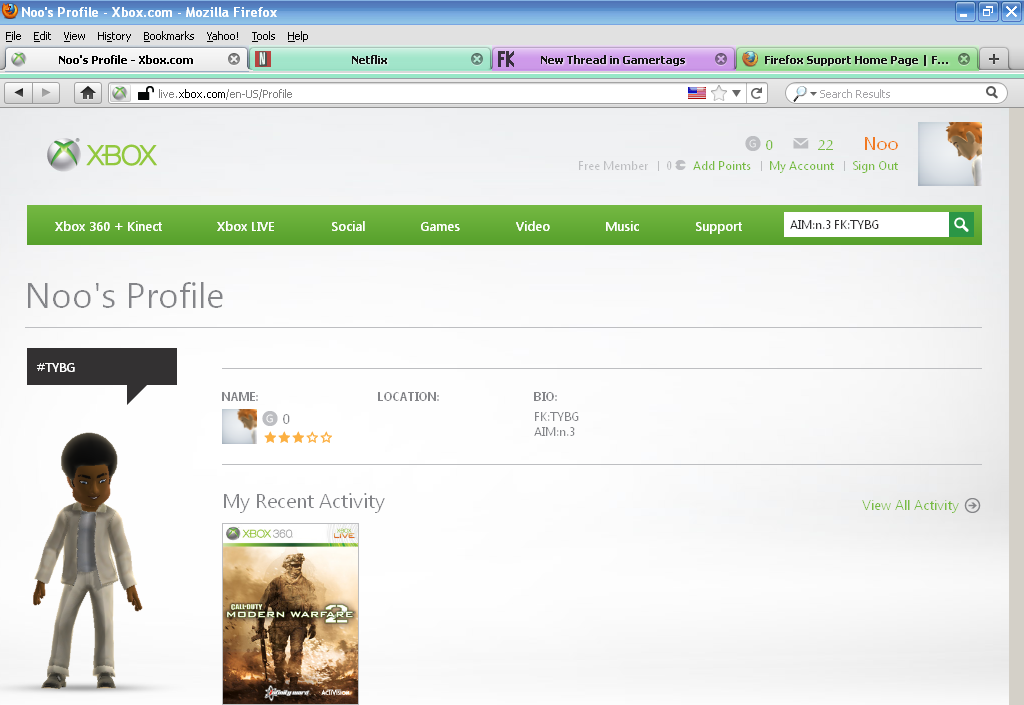The height and width of the screenshot is (705, 1024).
Task: Click the header avatar picture
Action: tap(950, 154)
